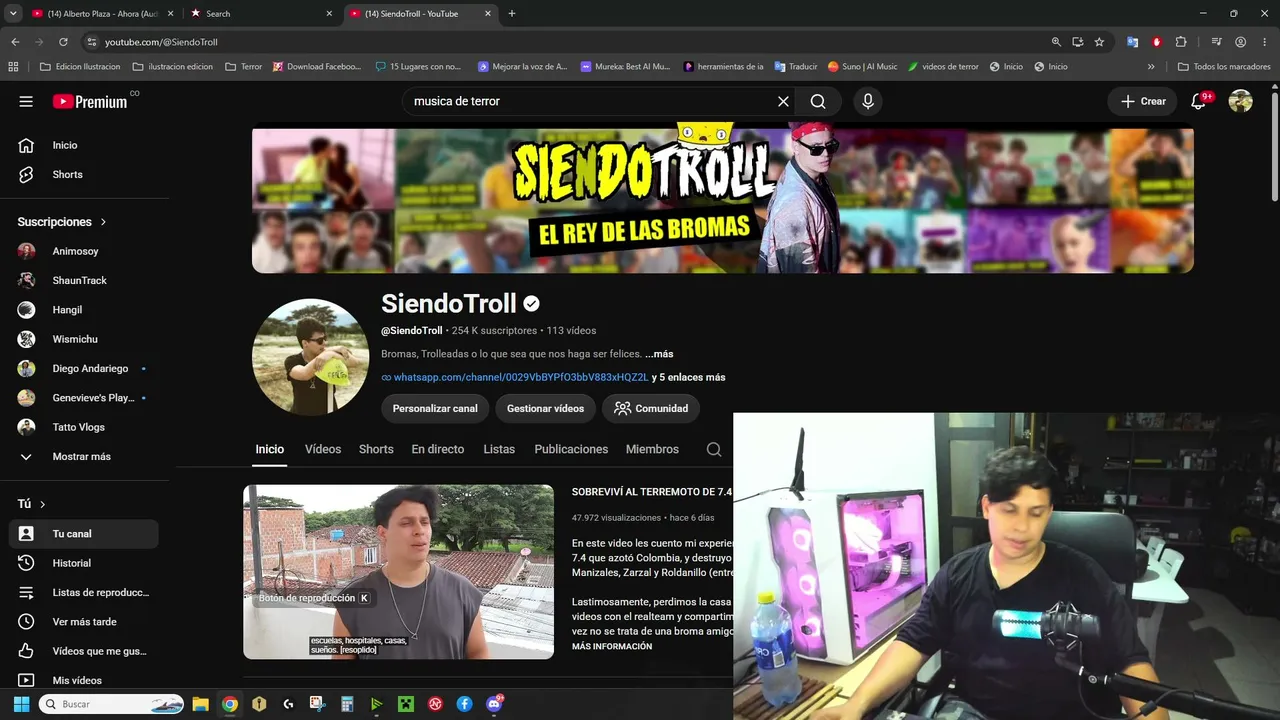Open Minecraft from the taskbar
This screenshot has width=1280, height=720.
pos(406,704)
